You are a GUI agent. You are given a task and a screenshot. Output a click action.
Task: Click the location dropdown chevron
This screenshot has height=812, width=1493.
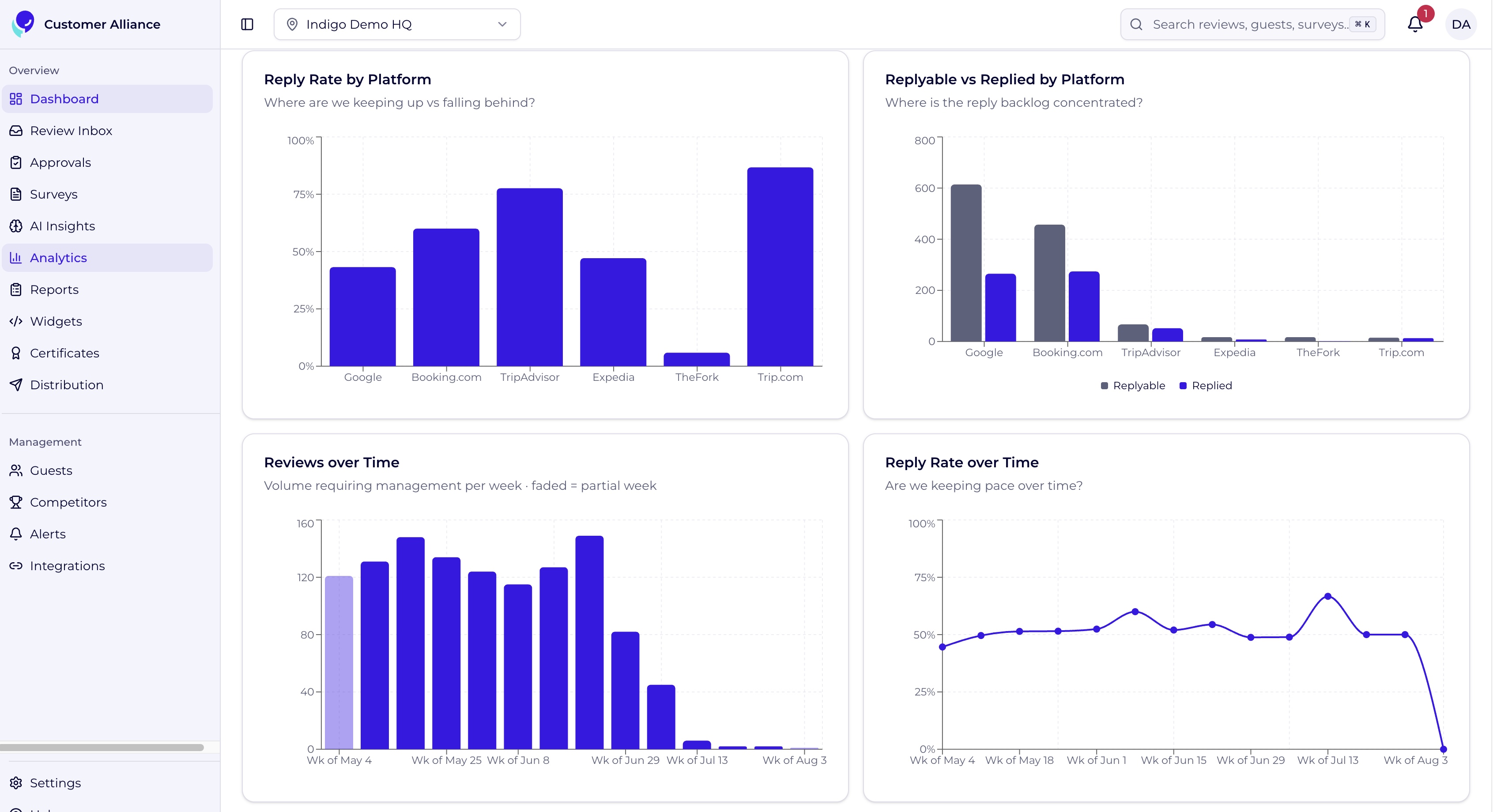502,24
